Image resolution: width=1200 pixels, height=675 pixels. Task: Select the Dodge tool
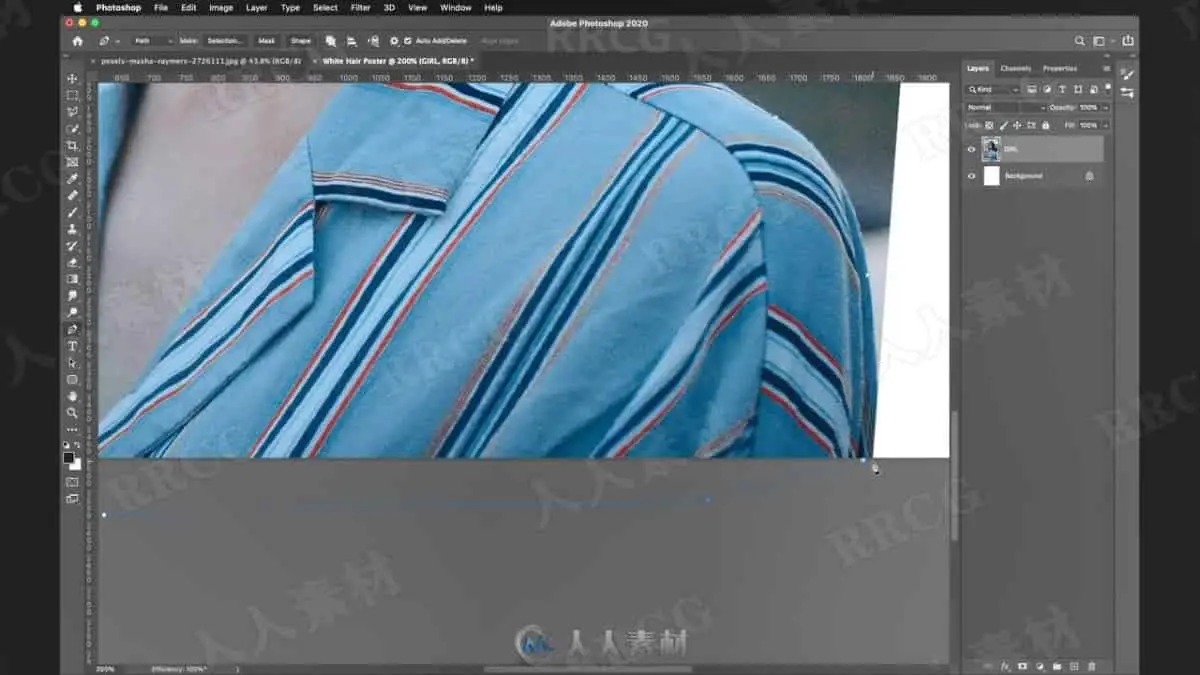(72, 312)
